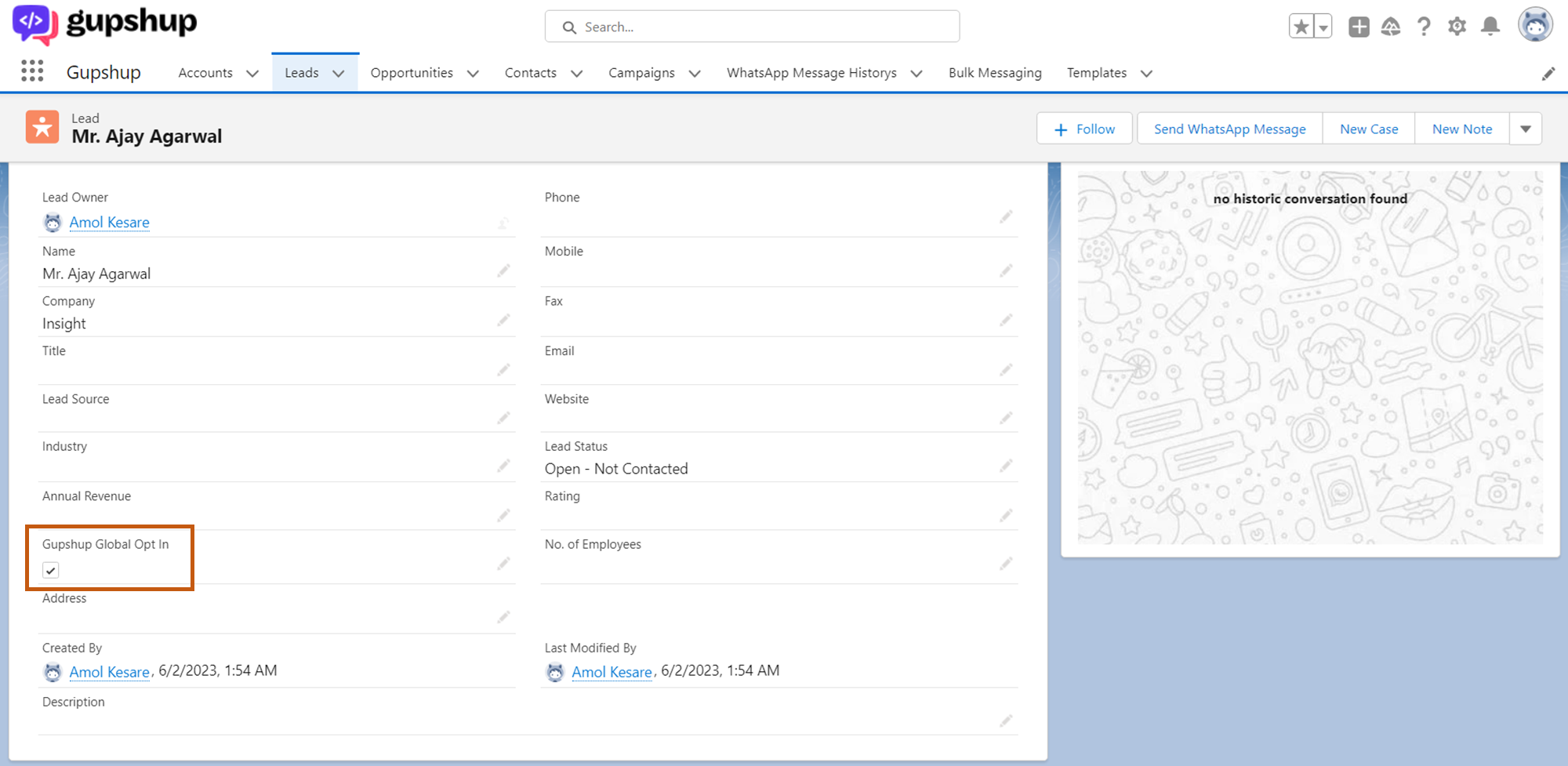Go to the Contacts tab
1568x766 pixels.
point(531,73)
